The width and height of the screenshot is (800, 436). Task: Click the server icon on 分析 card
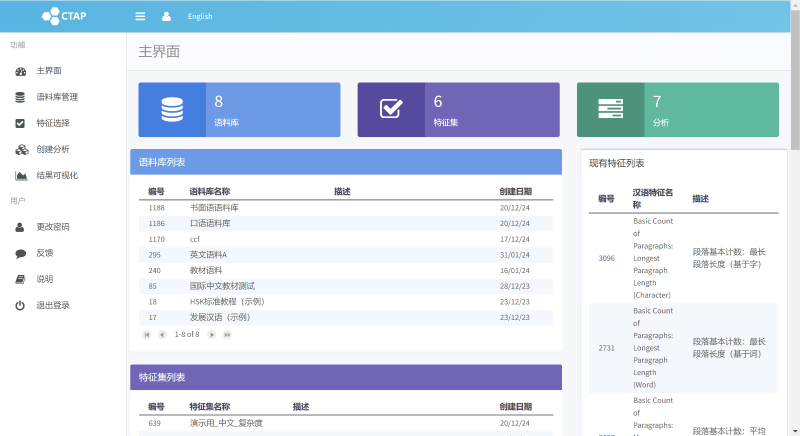coord(610,109)
